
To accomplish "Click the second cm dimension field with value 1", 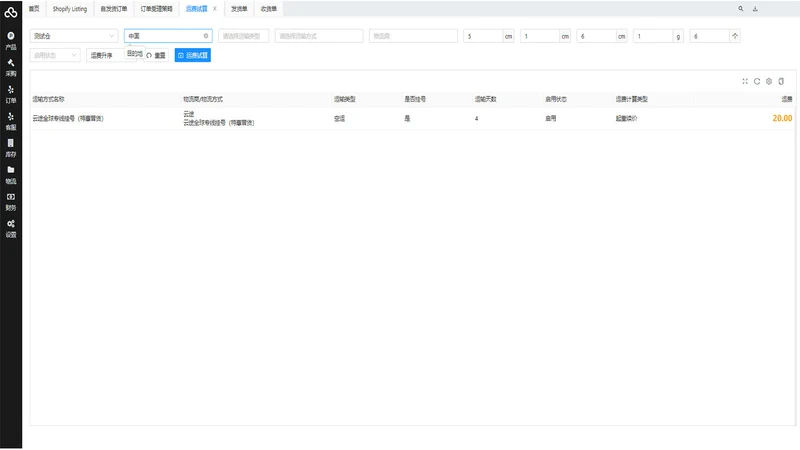I will (540, 36).
